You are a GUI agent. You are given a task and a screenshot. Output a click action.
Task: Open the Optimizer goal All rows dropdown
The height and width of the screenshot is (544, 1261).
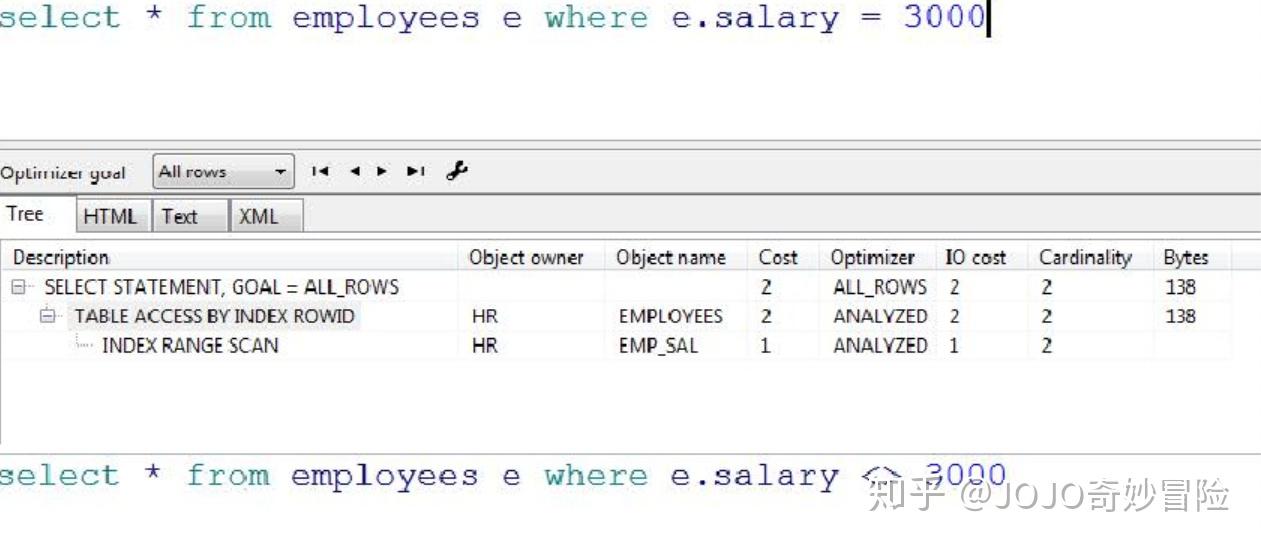[224, 172]
